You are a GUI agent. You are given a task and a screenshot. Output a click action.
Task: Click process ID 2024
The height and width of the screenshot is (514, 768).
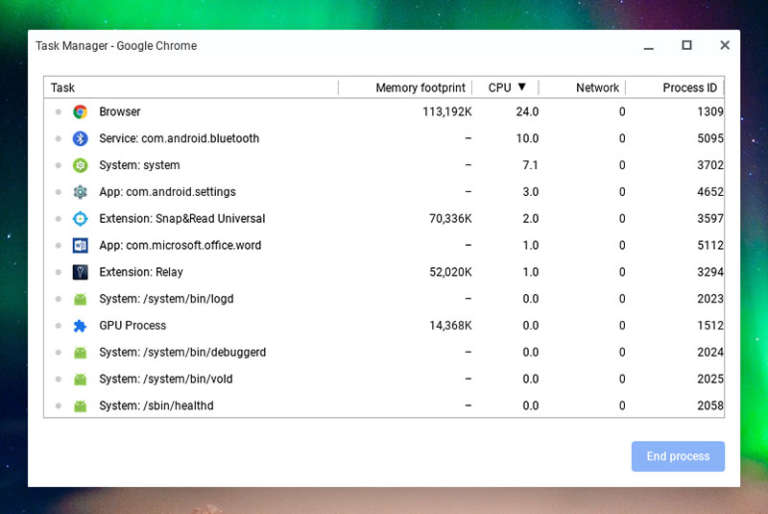[710, 352]
